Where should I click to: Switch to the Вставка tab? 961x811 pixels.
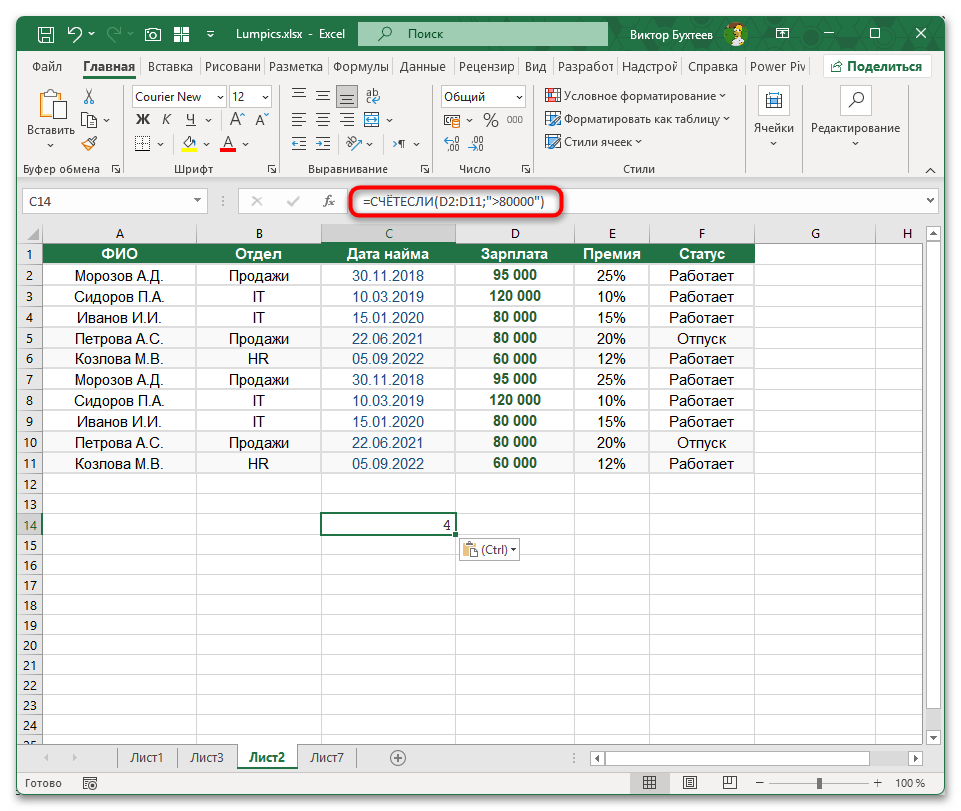[170, 66]
